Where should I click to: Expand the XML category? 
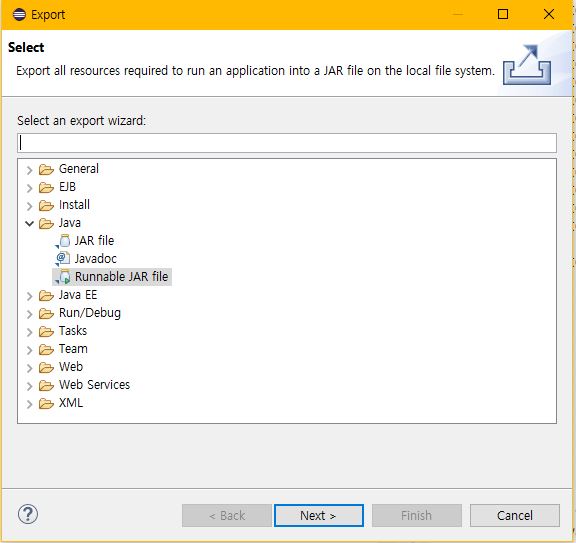click(x=29, y=404)
